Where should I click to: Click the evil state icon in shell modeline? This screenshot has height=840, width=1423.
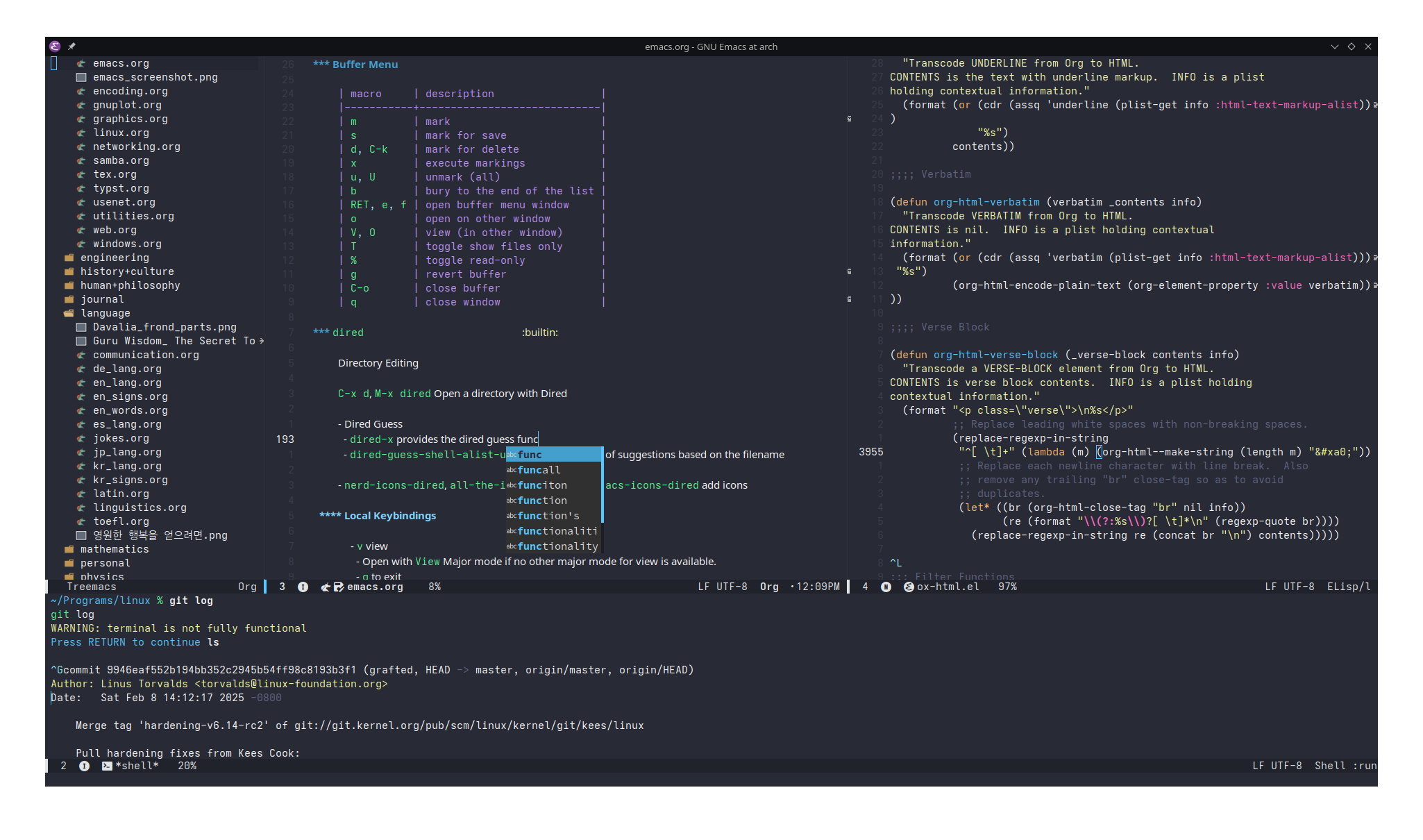pyautogui.click(x=84, y=766)
